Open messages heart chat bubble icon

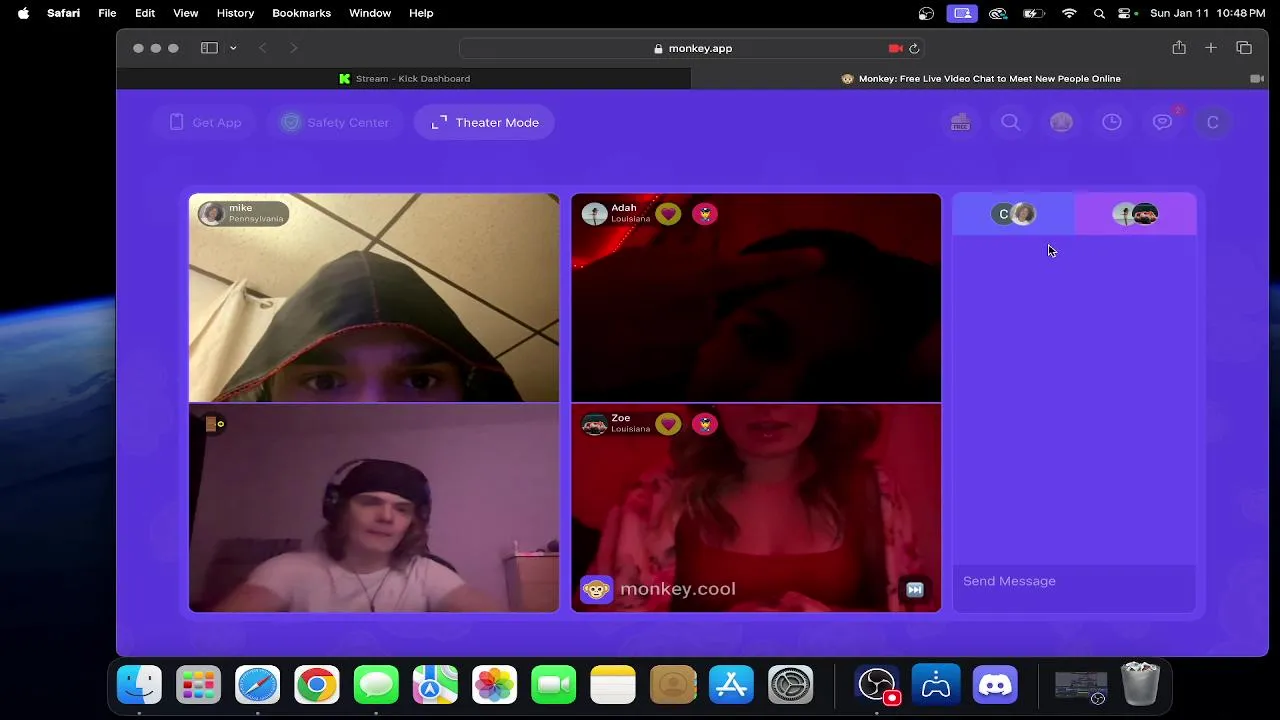point(1162,122)
